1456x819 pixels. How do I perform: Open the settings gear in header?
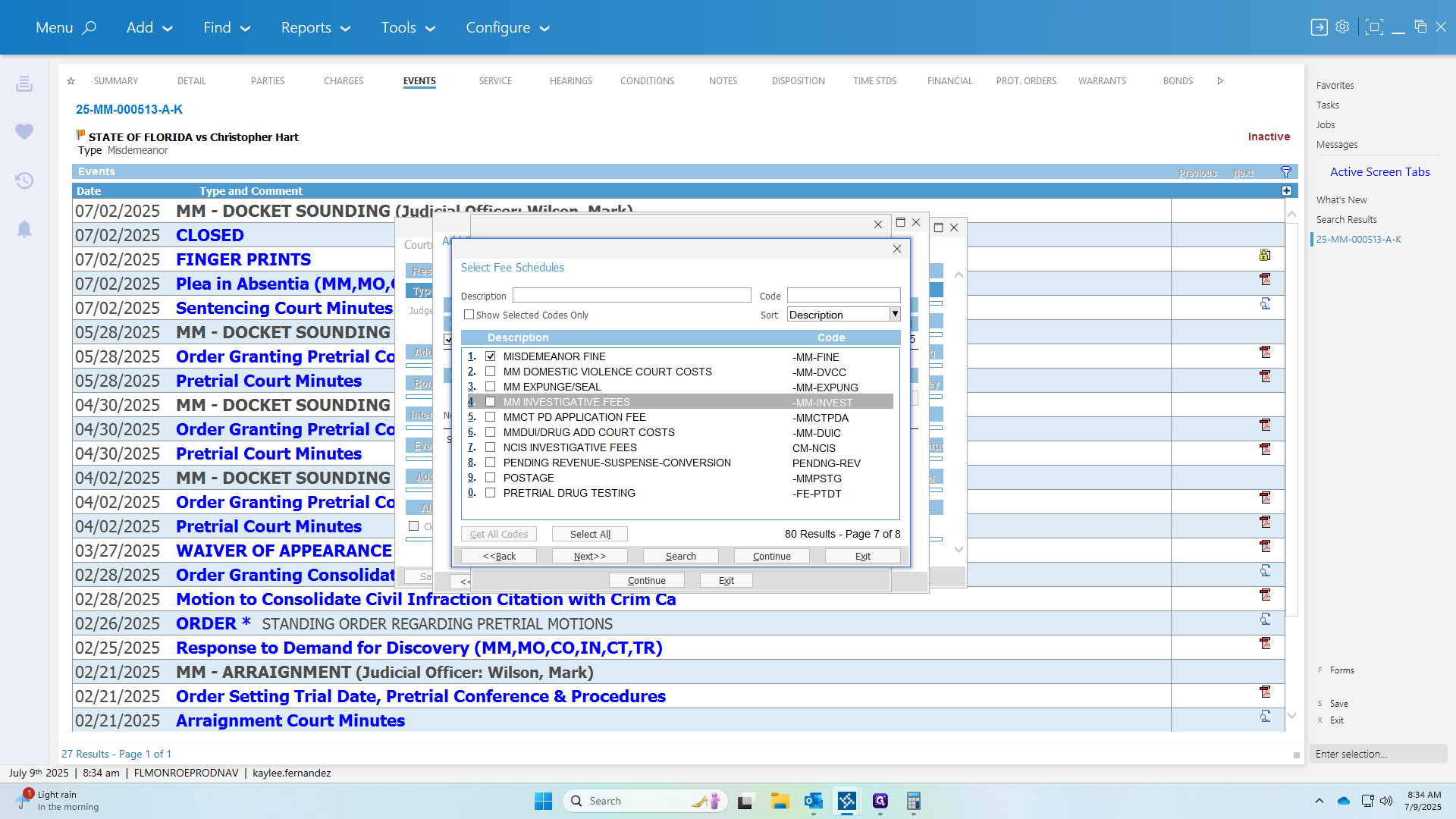click(x=1342, y=27)
